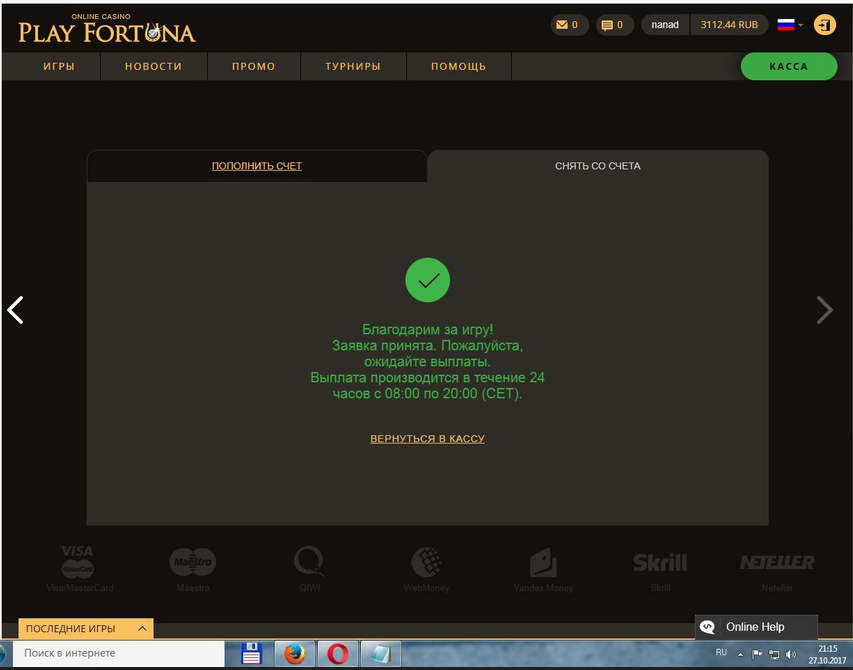Click the network tray icon
This screenshot has width=853, height=670.
[774, 654]
